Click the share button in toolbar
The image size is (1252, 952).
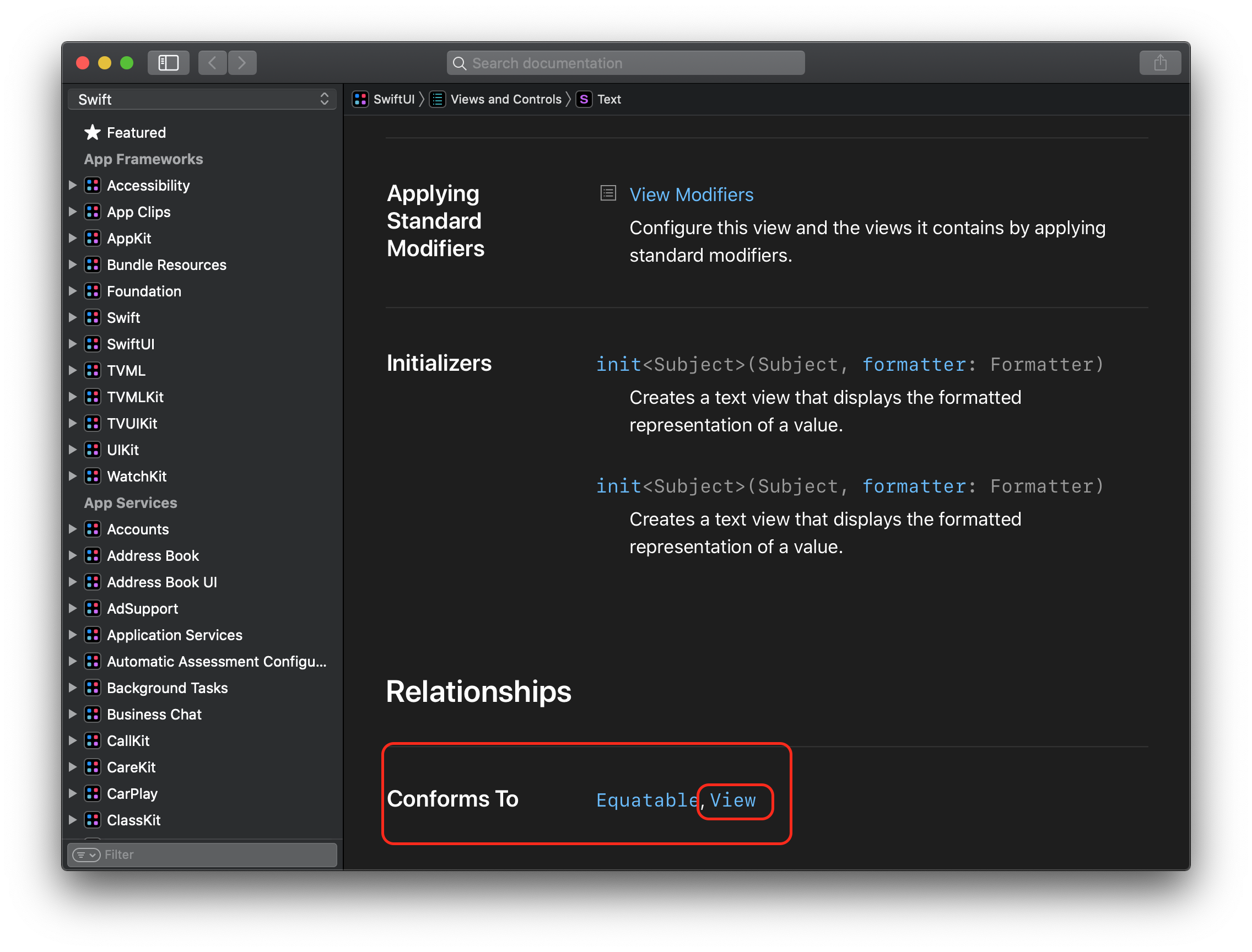point(1159,62)
